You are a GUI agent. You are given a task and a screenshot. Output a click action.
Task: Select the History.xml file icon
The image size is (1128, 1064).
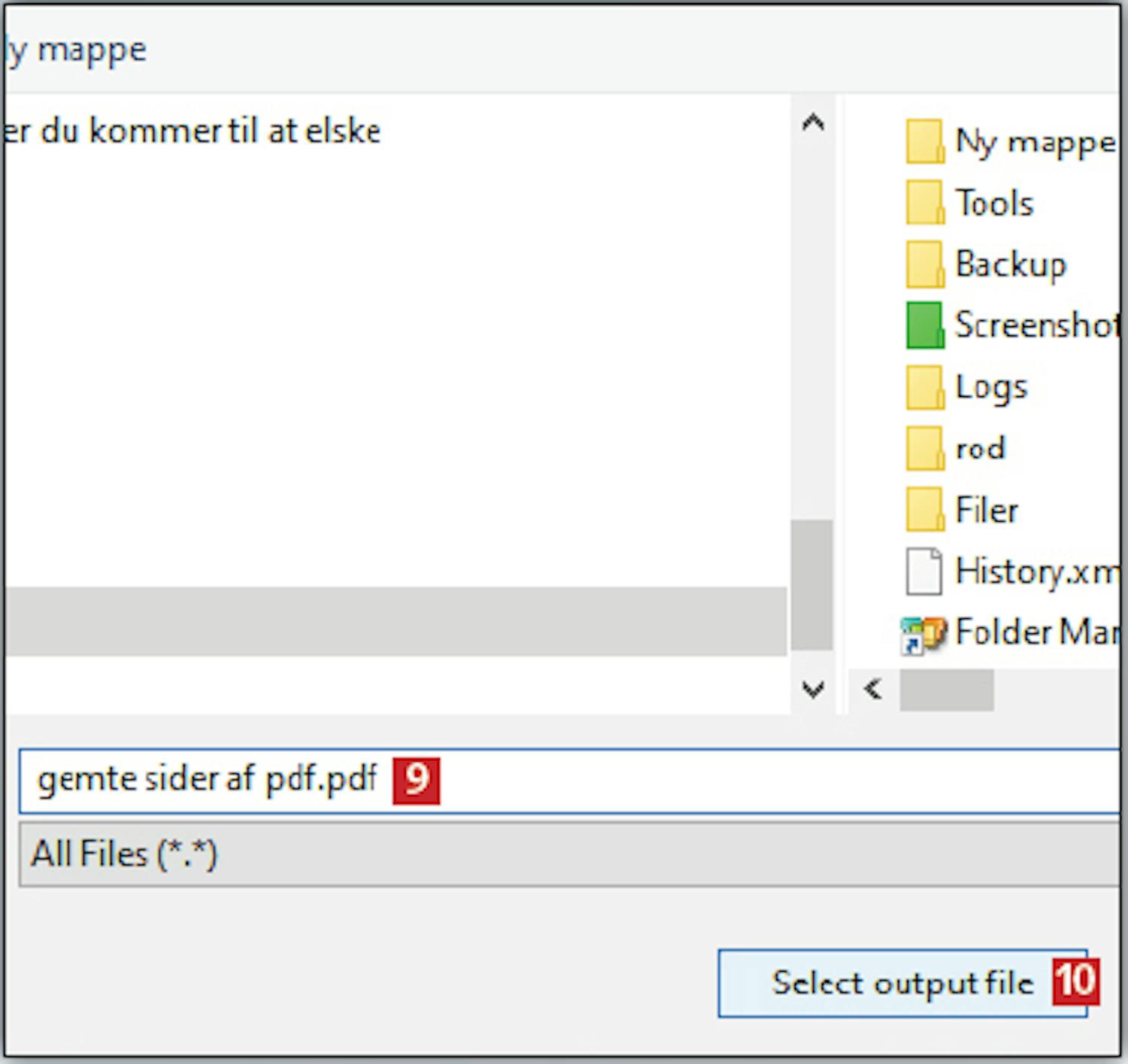pyautogui.click(x=924, y=571)
